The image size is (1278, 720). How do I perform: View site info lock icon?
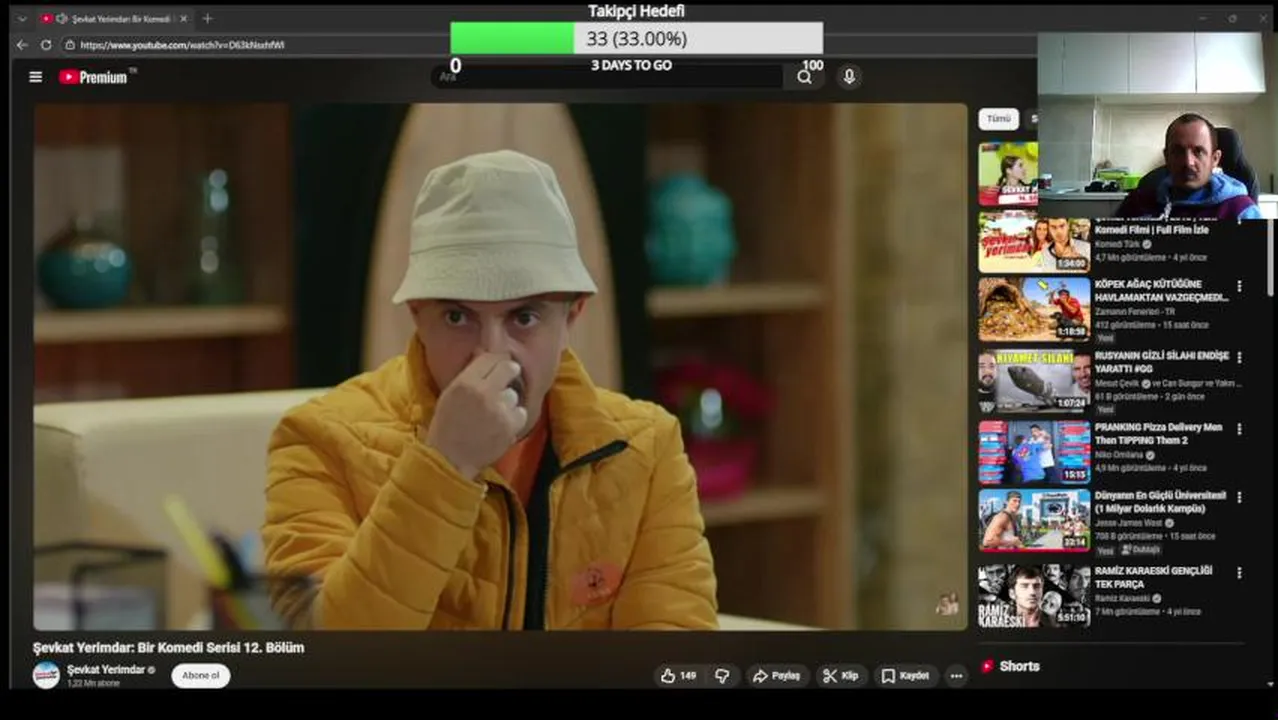(70, 45)
